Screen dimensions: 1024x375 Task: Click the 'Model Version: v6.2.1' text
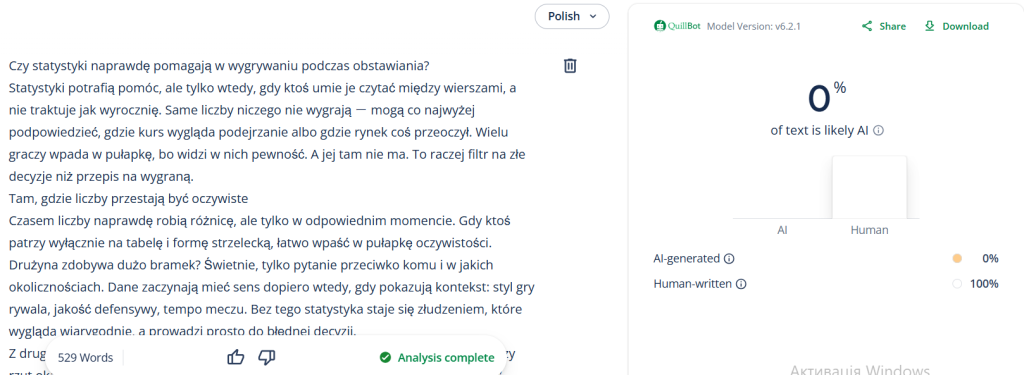coord(754,26)
